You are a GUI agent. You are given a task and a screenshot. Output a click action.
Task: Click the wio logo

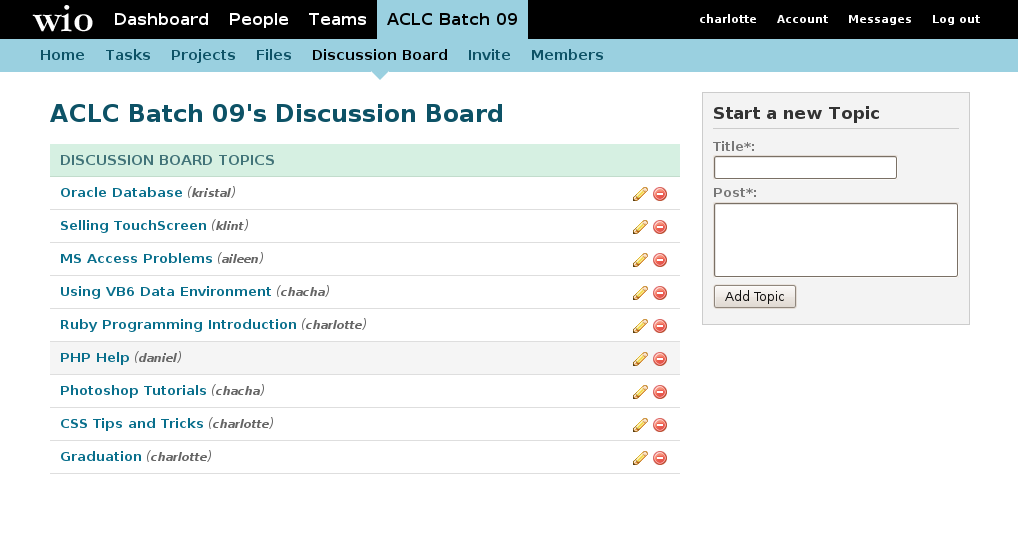point(63,19)
